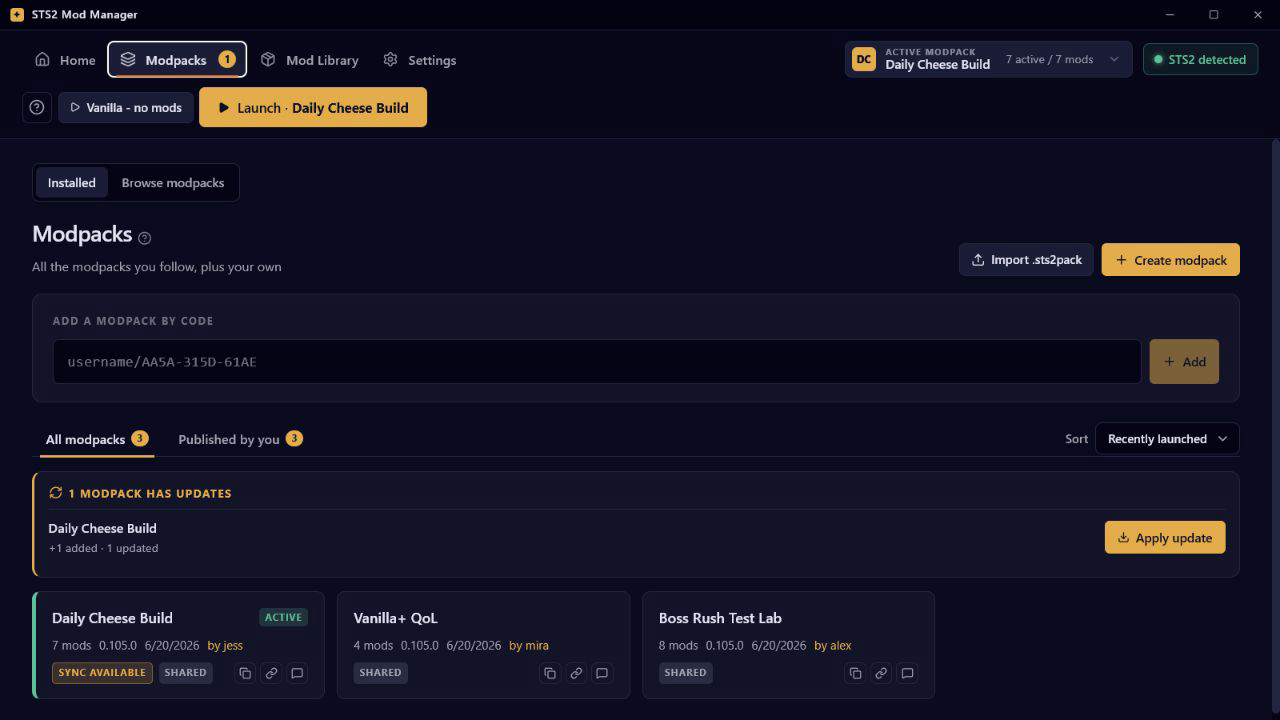
Task: Open the Boss Rush Test Lab card
Action: tap(788, 645)
